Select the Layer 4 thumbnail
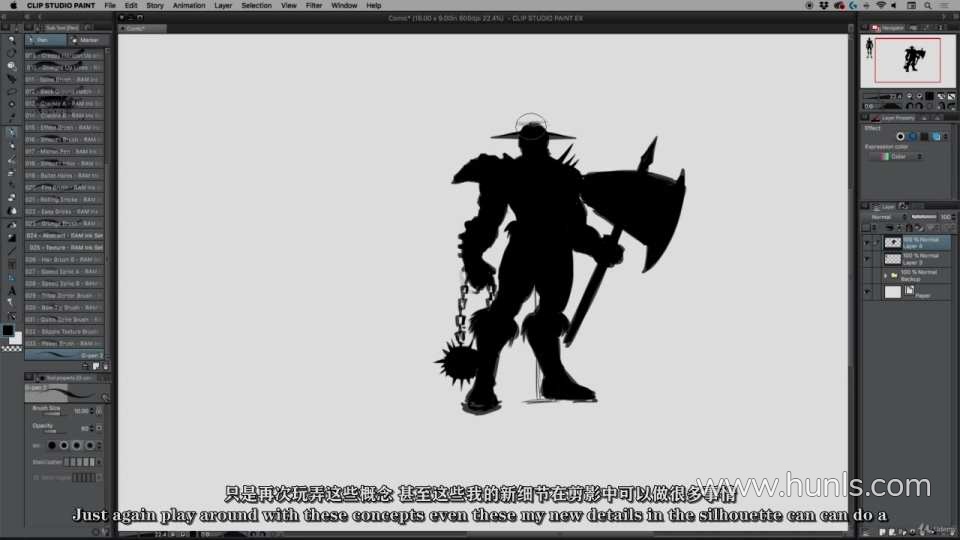Viewport: 960px width, 540px height. click(893, 243)
